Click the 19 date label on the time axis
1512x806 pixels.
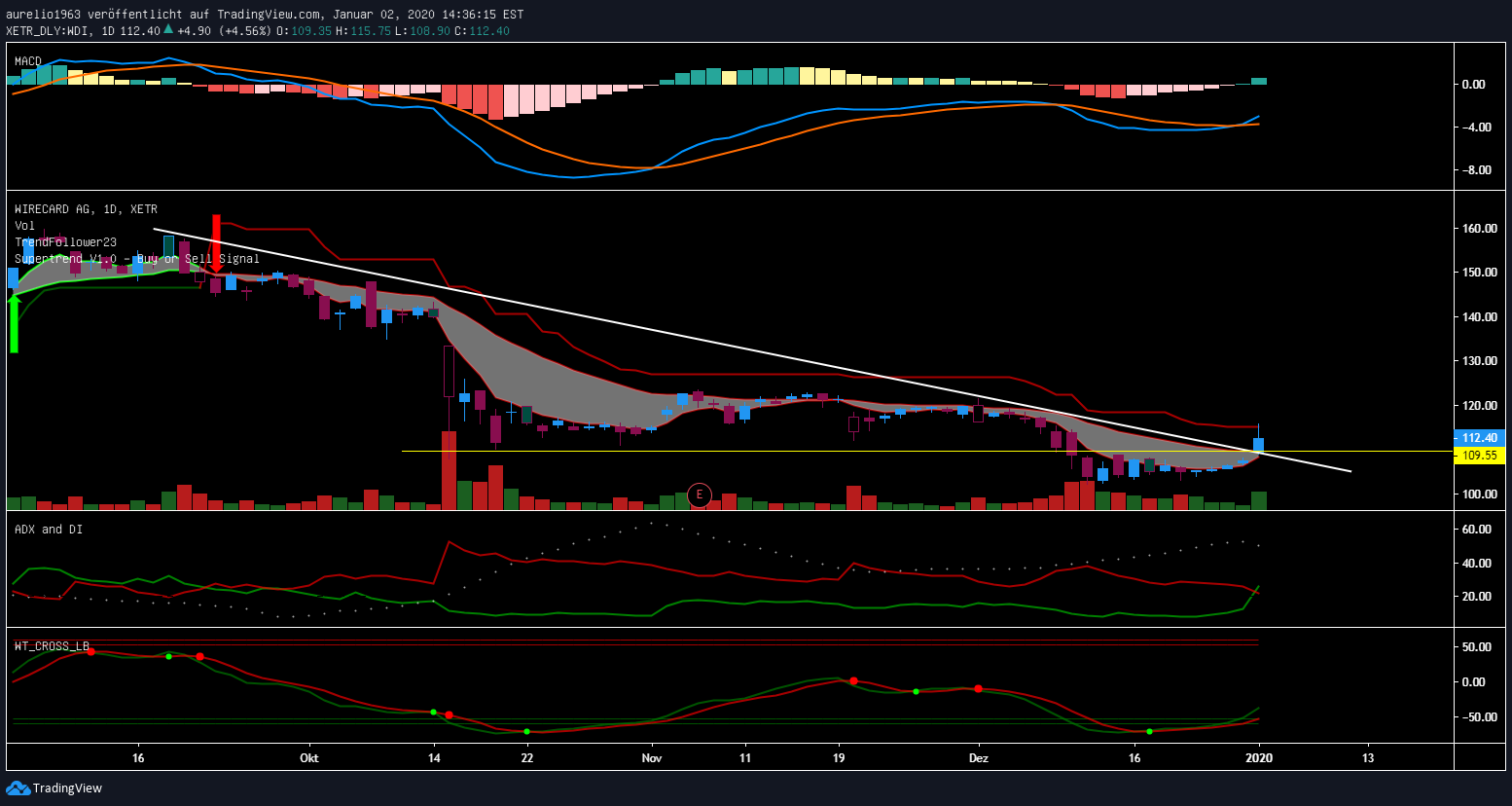tap(839, 758)
